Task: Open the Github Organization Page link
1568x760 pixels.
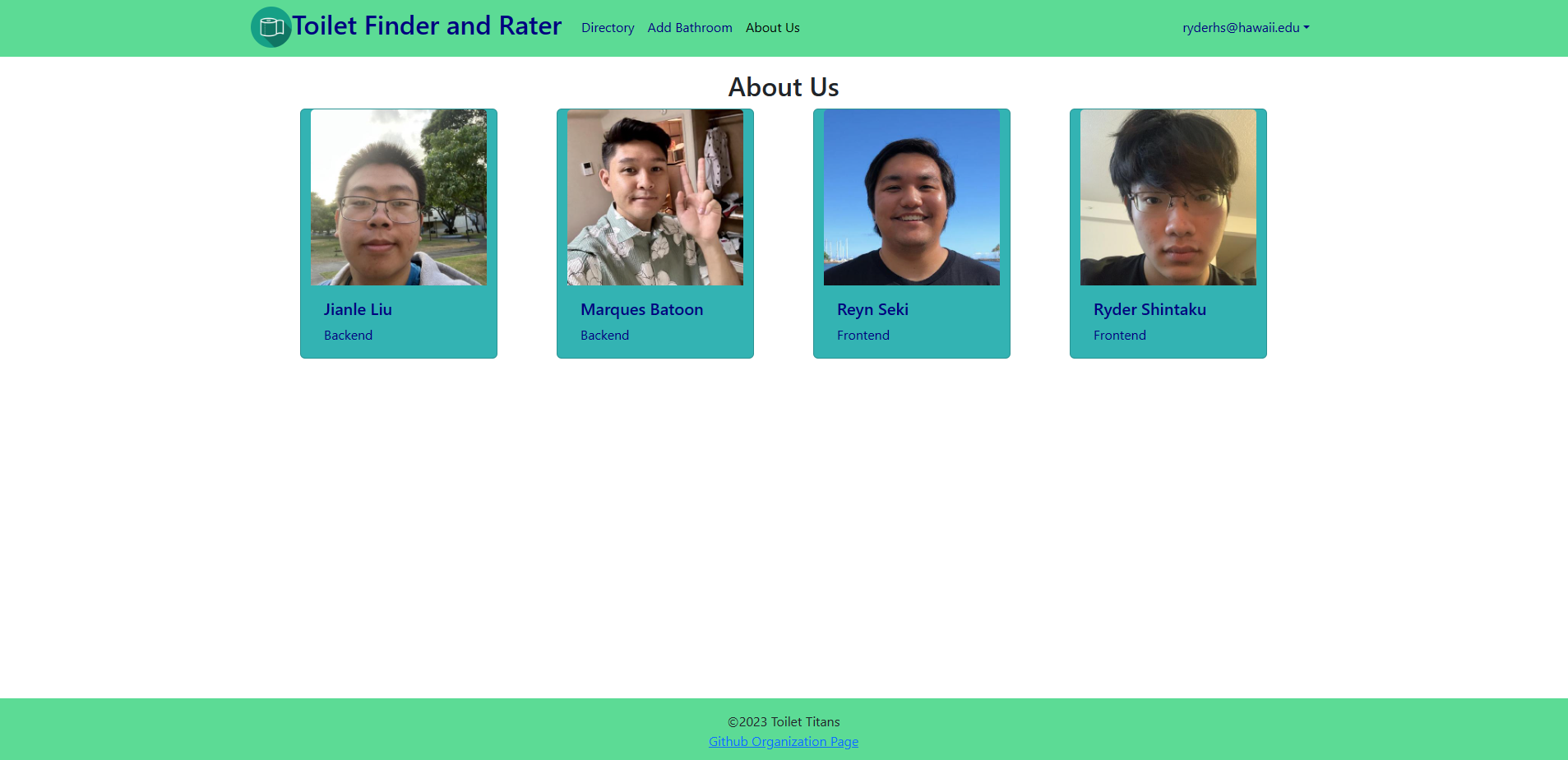Action: click(x=783, y=742)
